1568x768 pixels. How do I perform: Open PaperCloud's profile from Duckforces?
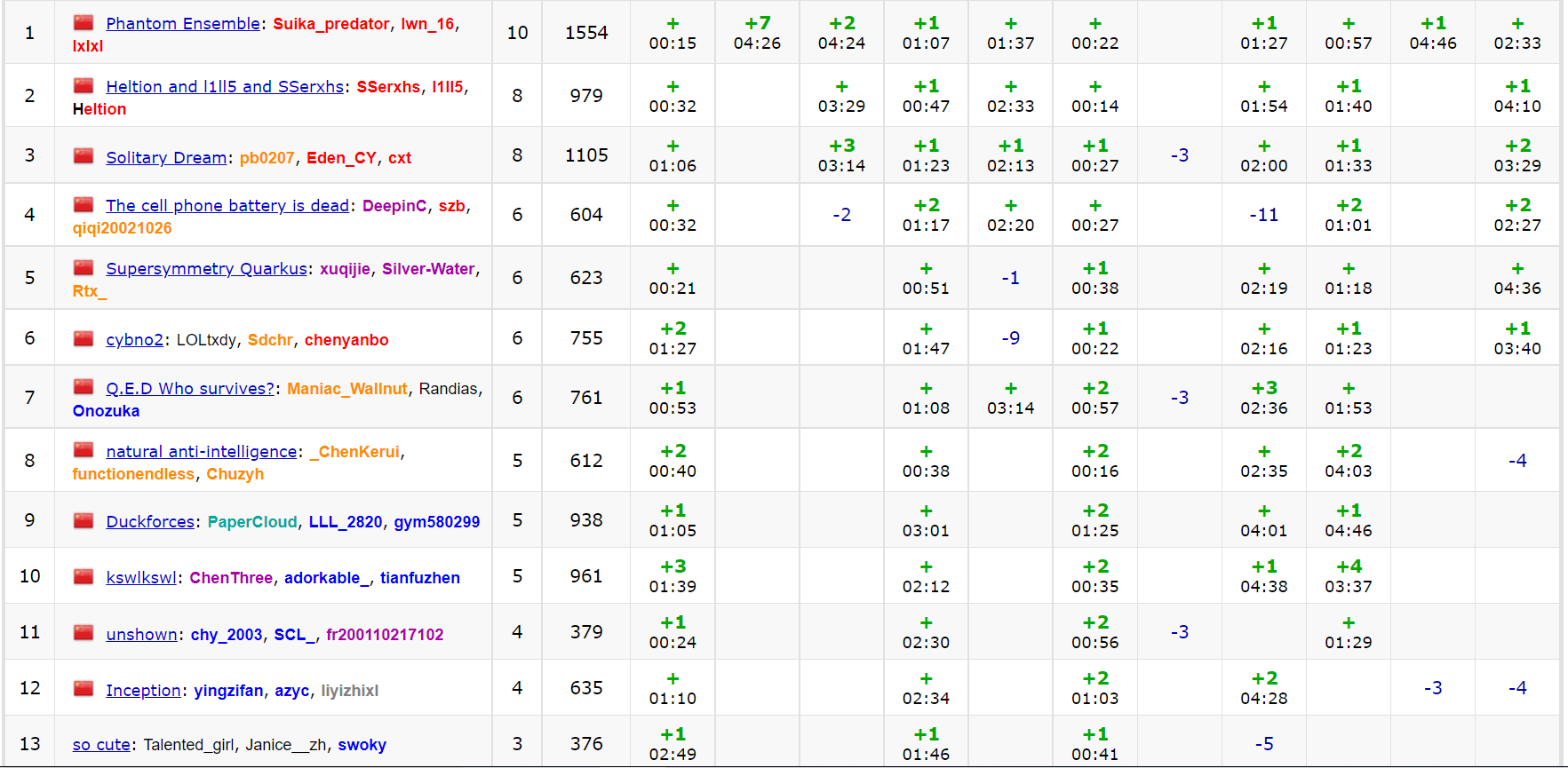coord(252,522)
